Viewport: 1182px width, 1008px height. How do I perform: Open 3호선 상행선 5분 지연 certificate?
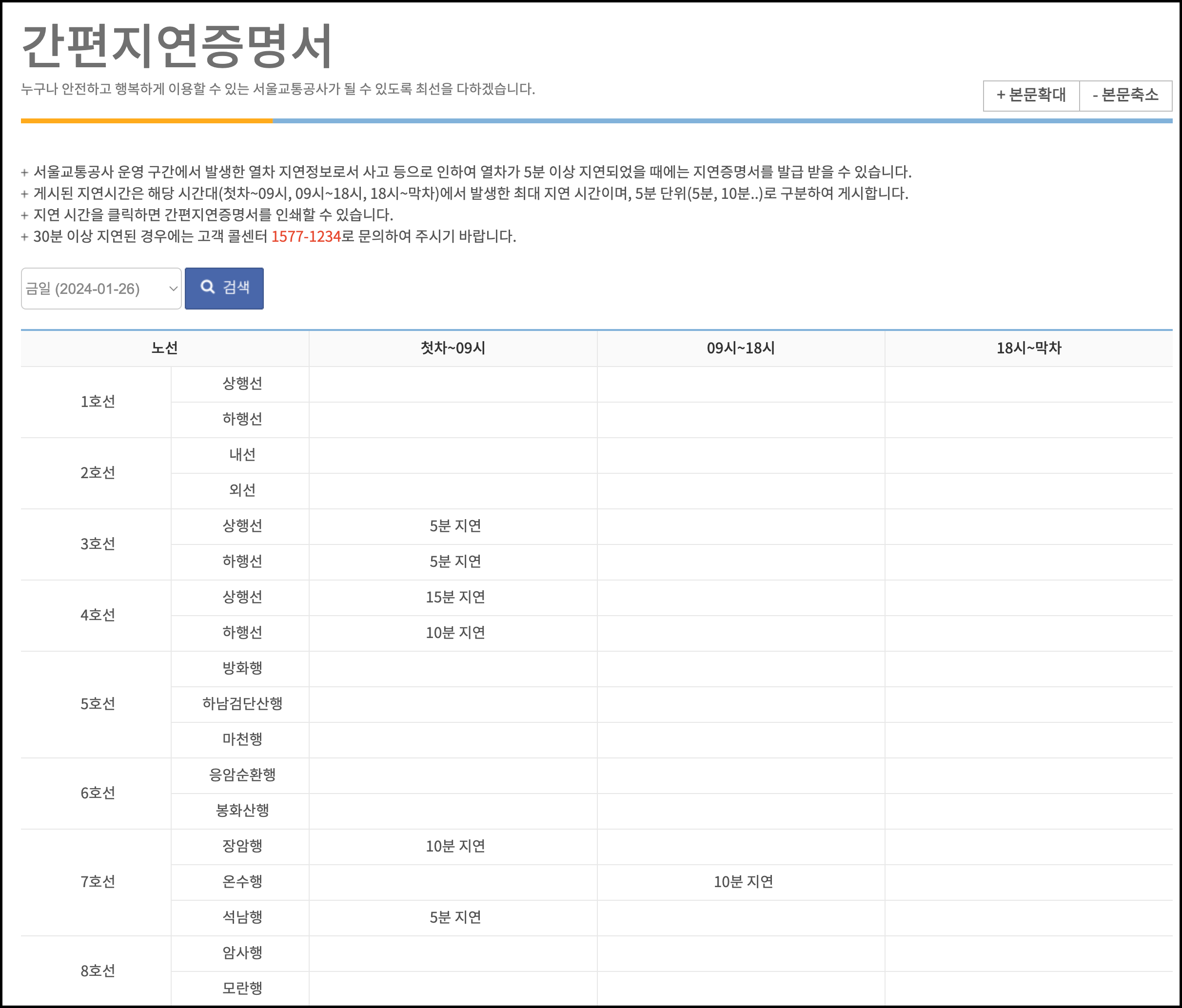454,525
